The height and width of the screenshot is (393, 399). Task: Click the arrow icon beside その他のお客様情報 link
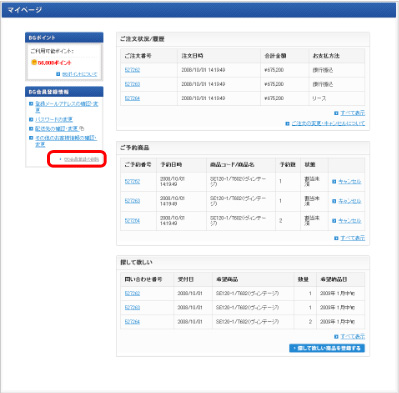pos(31,138)
